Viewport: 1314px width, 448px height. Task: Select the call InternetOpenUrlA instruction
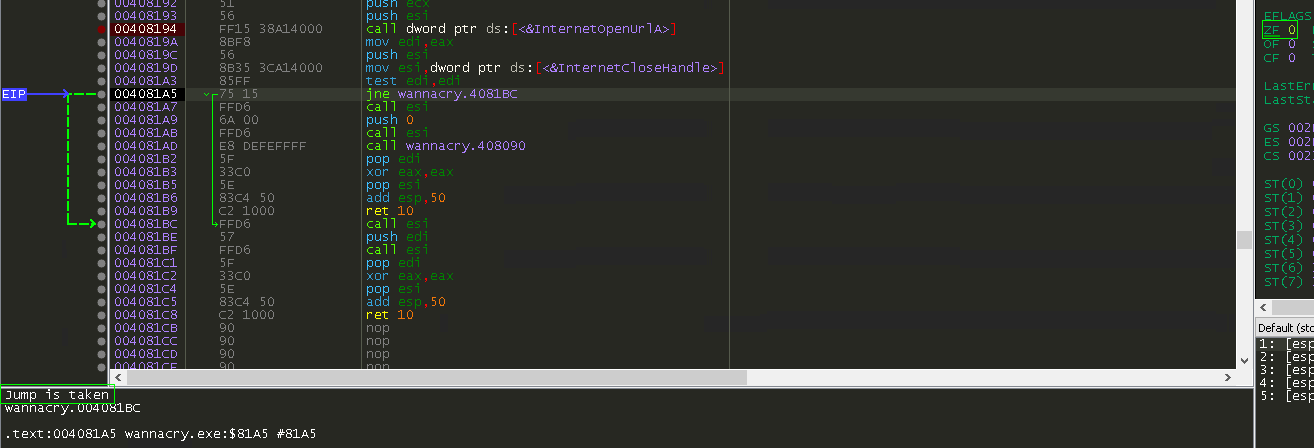(521, 29)
